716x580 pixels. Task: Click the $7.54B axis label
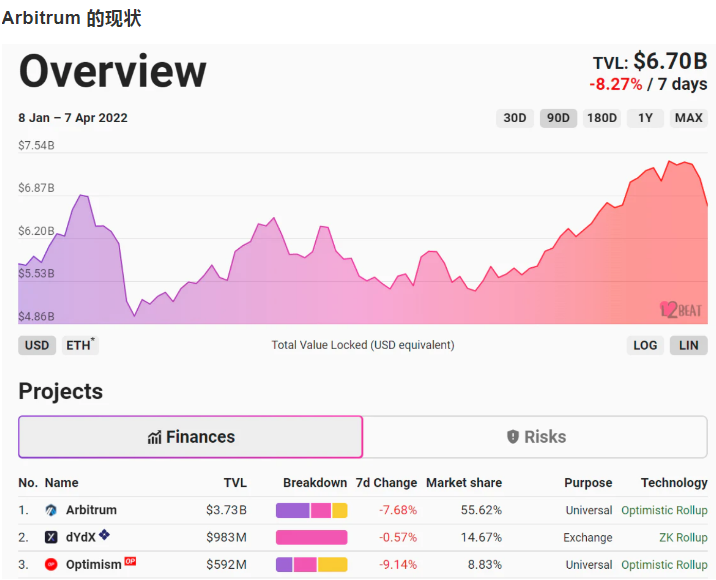36,146
